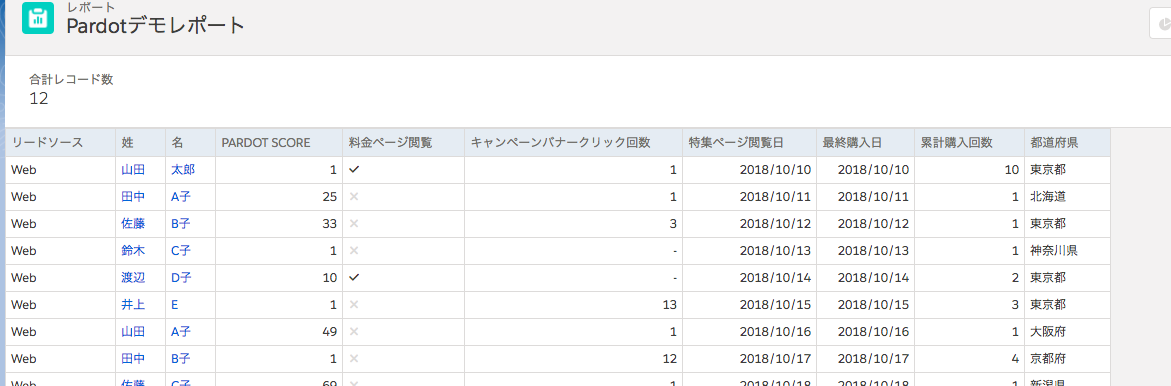Toggle 料金ページ閲覧 mark in 佐藤 B子 row

(x=354, y=223)
